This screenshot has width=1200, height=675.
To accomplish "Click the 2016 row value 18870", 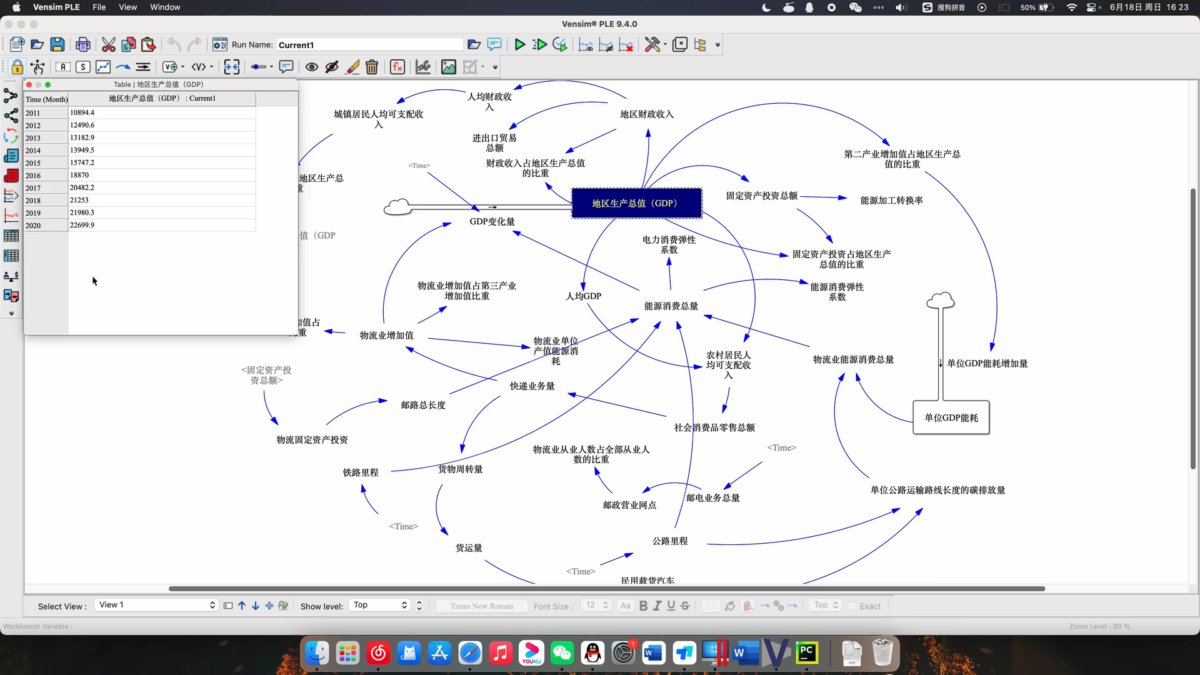I will [161, 174].
